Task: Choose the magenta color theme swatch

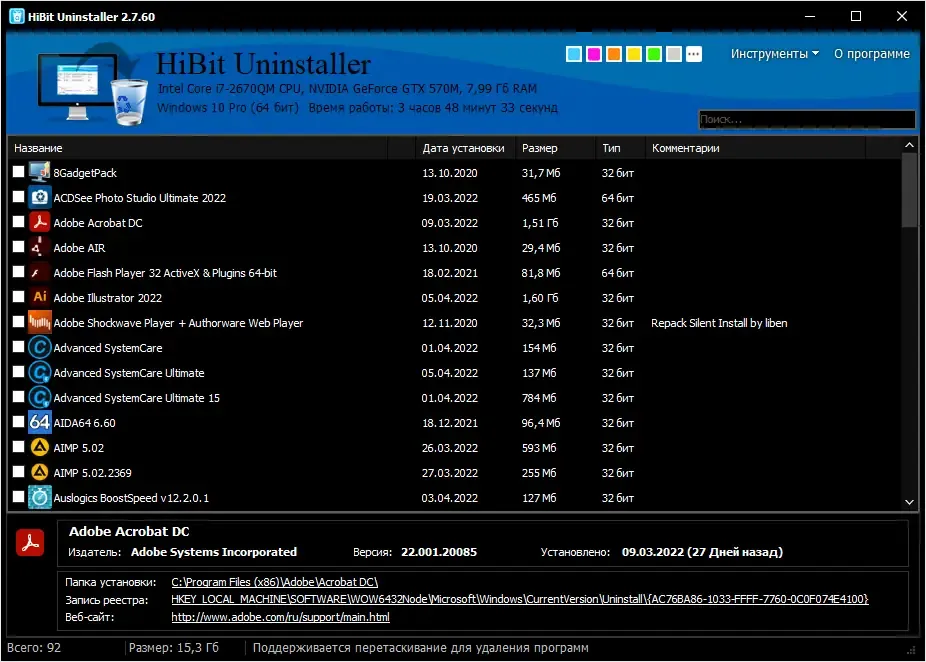Action: pos(594,54)
